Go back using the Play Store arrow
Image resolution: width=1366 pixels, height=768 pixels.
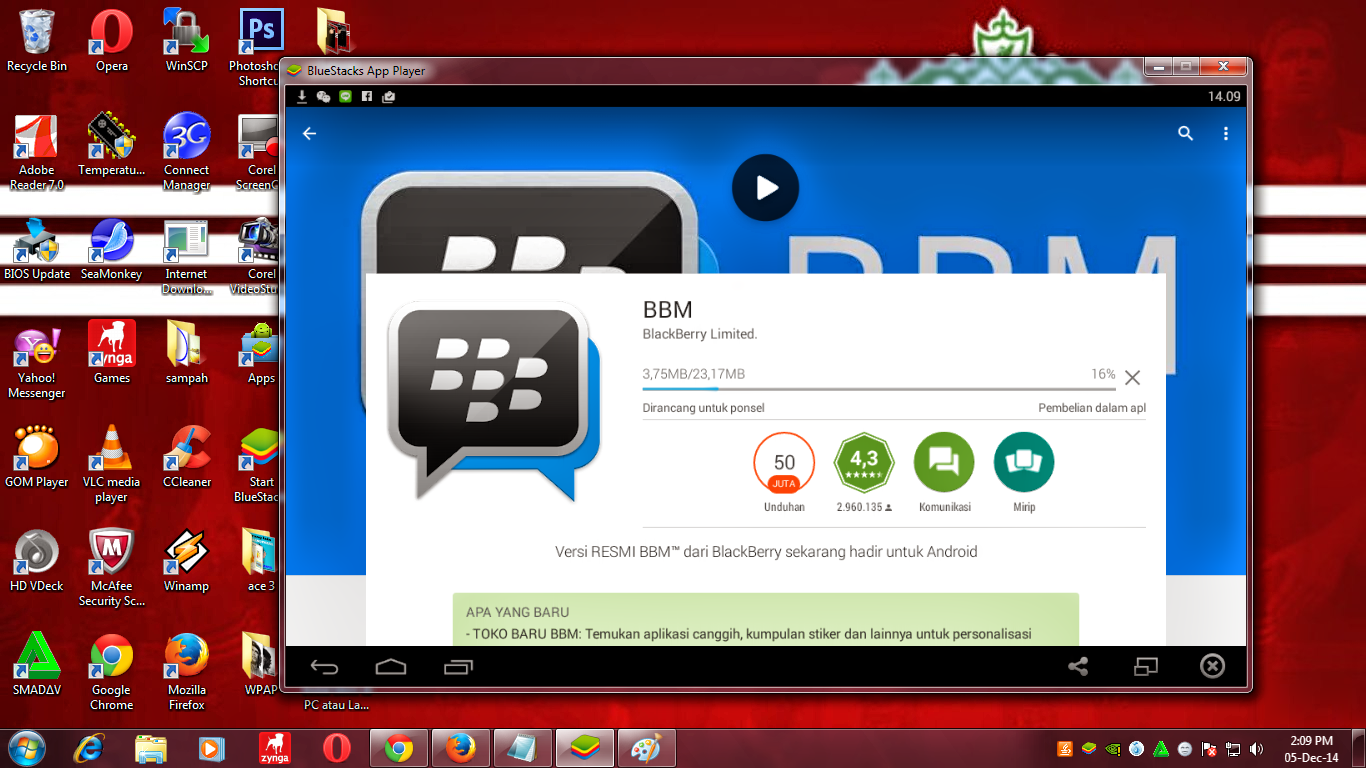(310, 133)
